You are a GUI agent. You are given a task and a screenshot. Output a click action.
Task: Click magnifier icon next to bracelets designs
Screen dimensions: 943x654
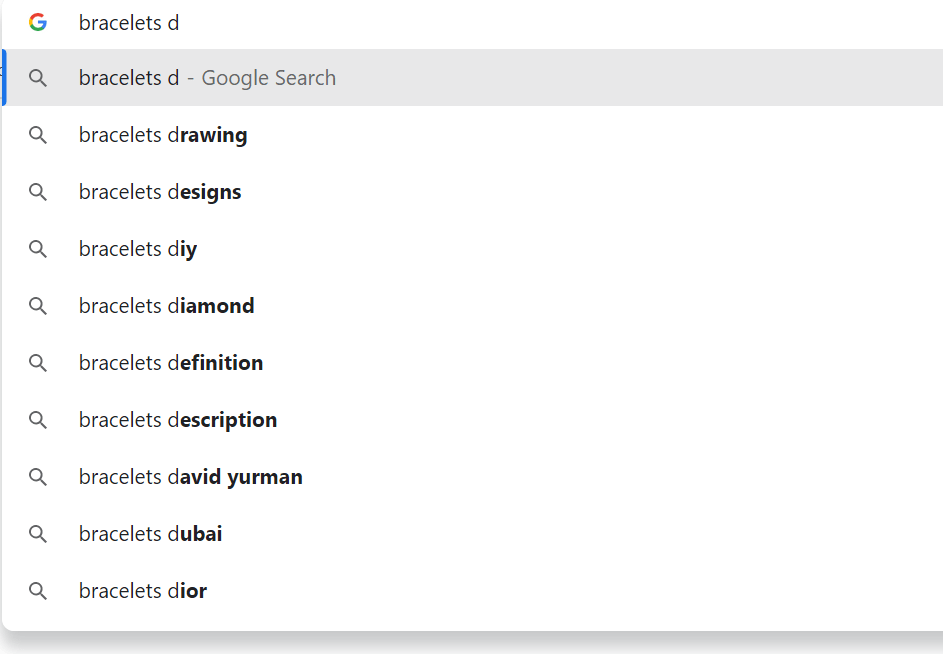[x=38, y=192]
